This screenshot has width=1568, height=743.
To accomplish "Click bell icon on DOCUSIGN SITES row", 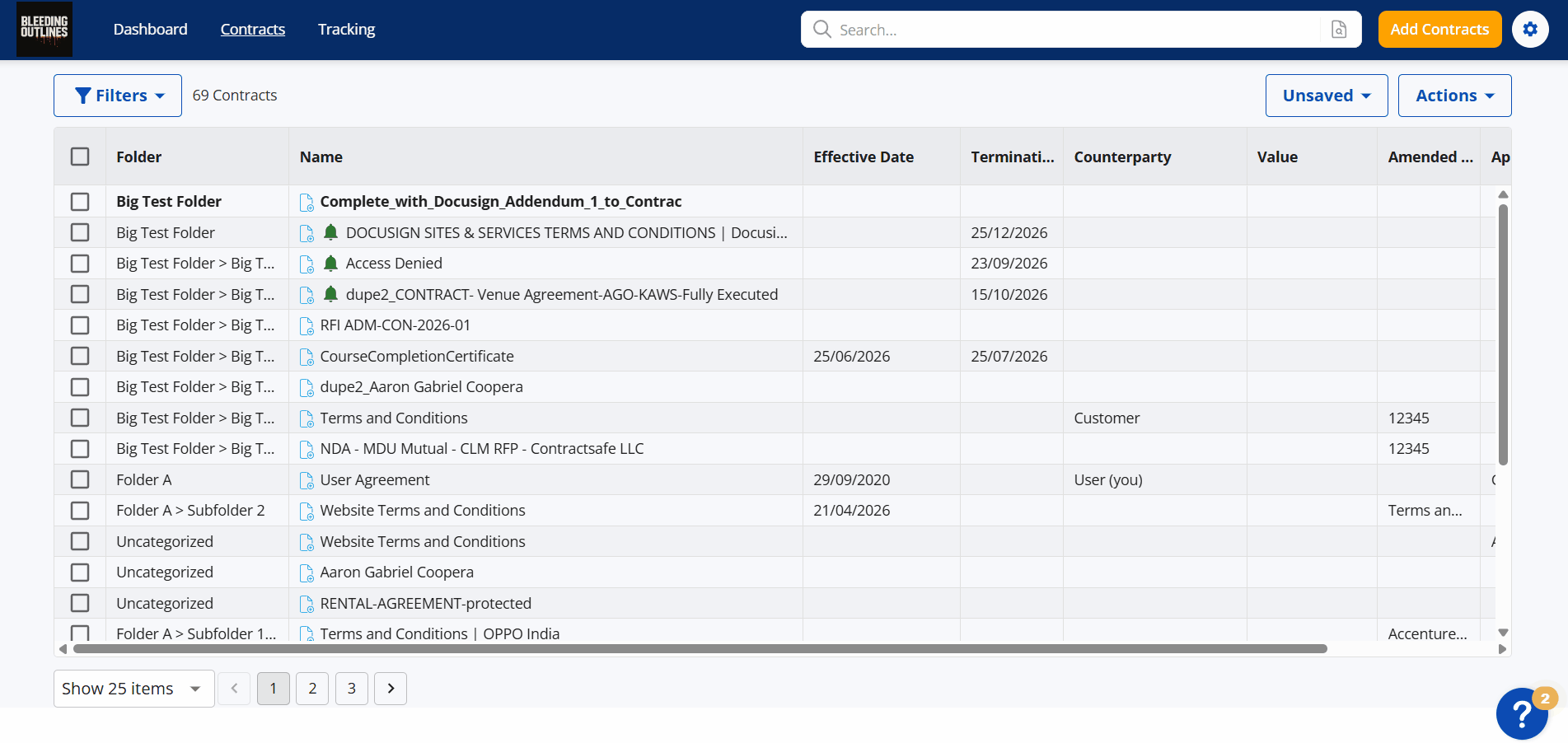I will tap(330, 232).
